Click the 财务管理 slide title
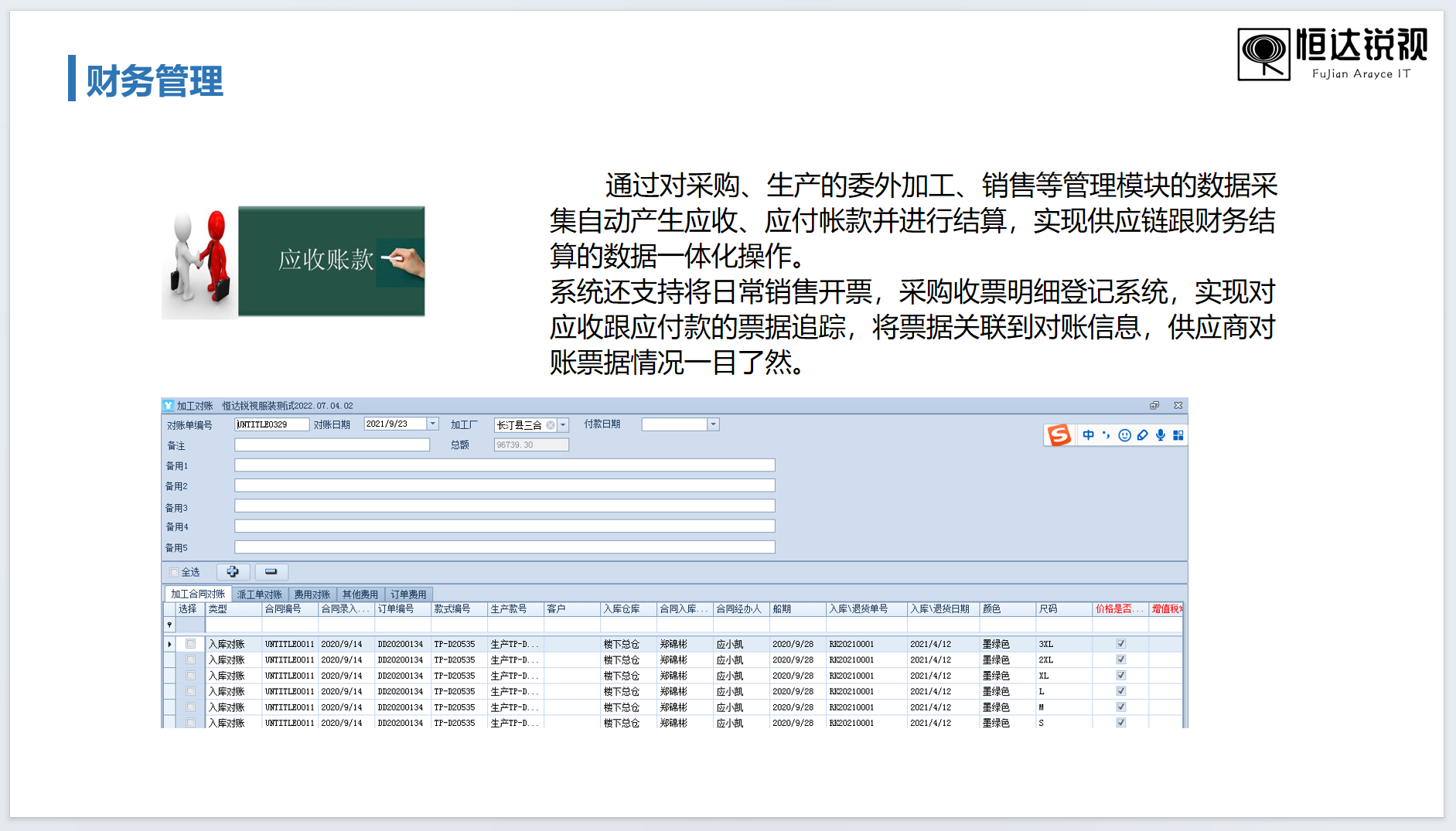This screenshot has height=831, width=1456. (155, 81)
